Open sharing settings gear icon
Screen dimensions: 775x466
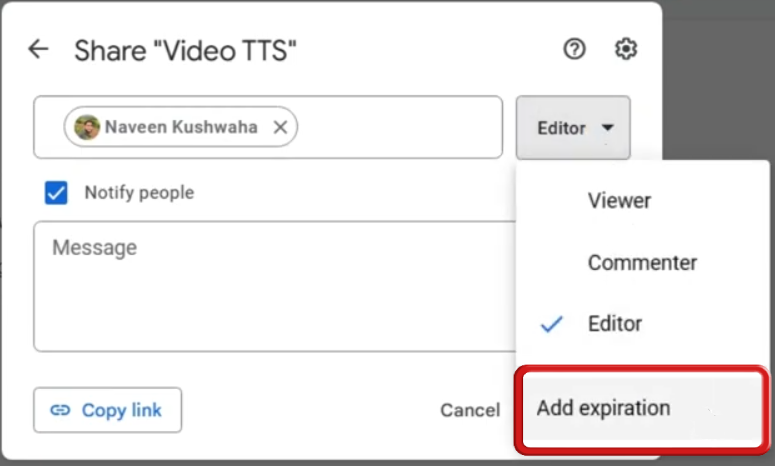626,49
